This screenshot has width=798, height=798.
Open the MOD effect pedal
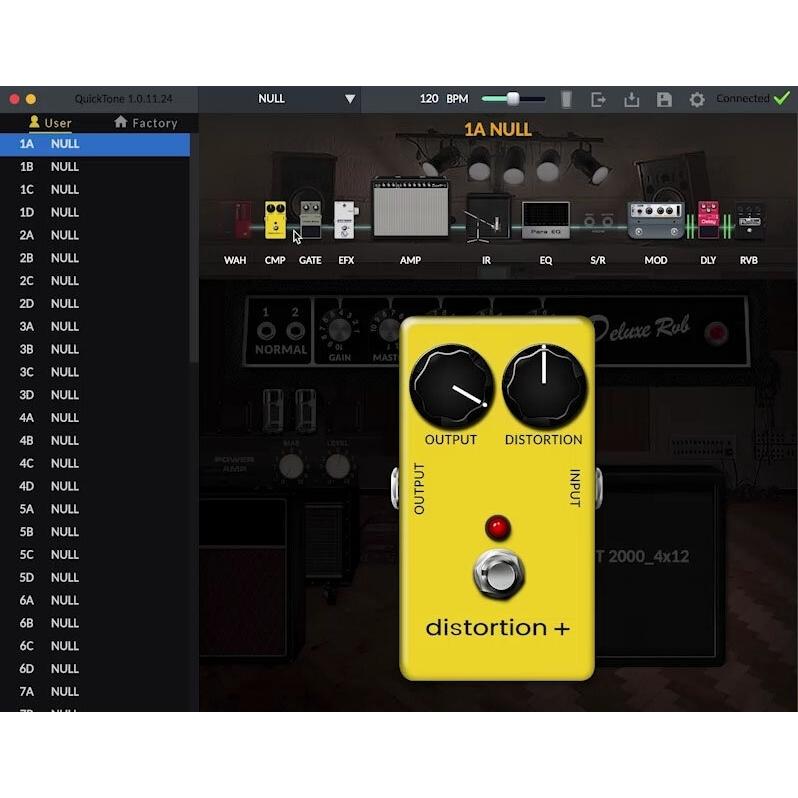coord(655,220)
